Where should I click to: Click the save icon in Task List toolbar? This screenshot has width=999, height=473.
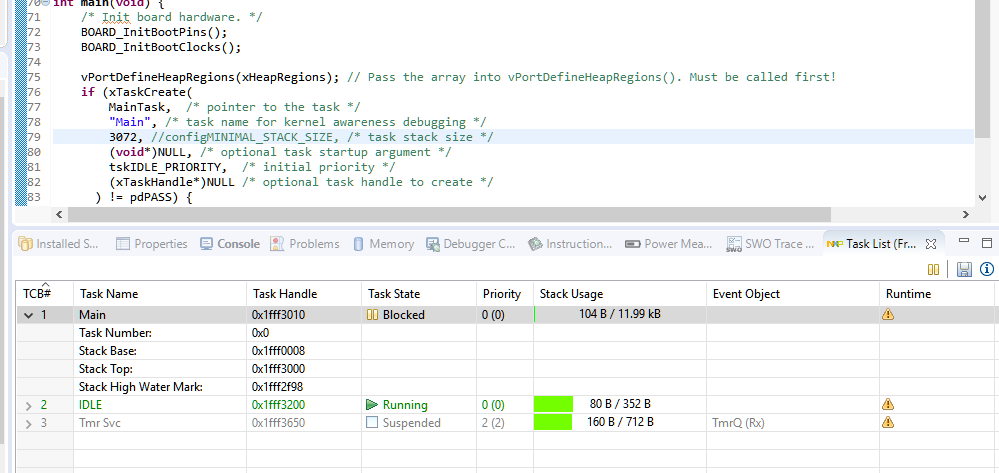(964, 269)
